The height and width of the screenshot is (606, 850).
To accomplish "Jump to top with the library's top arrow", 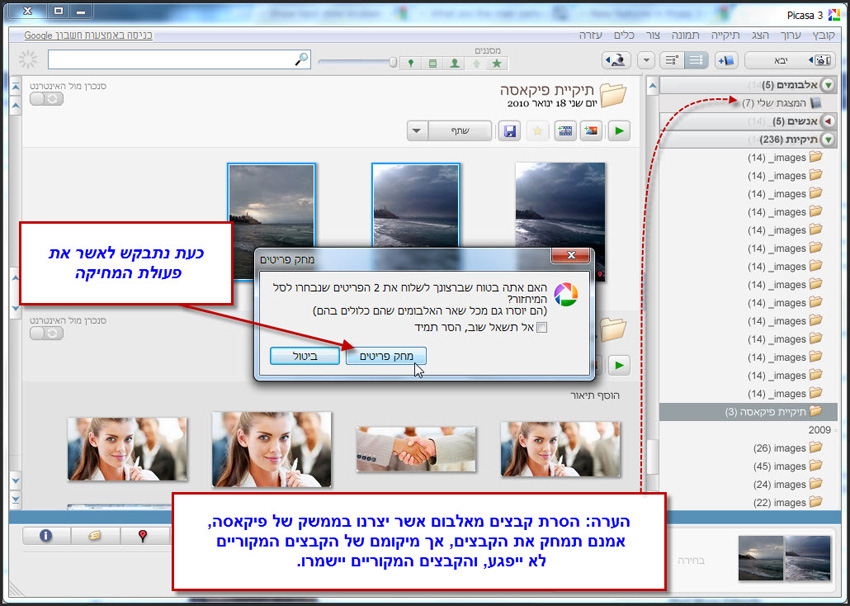I will [16, 87].
